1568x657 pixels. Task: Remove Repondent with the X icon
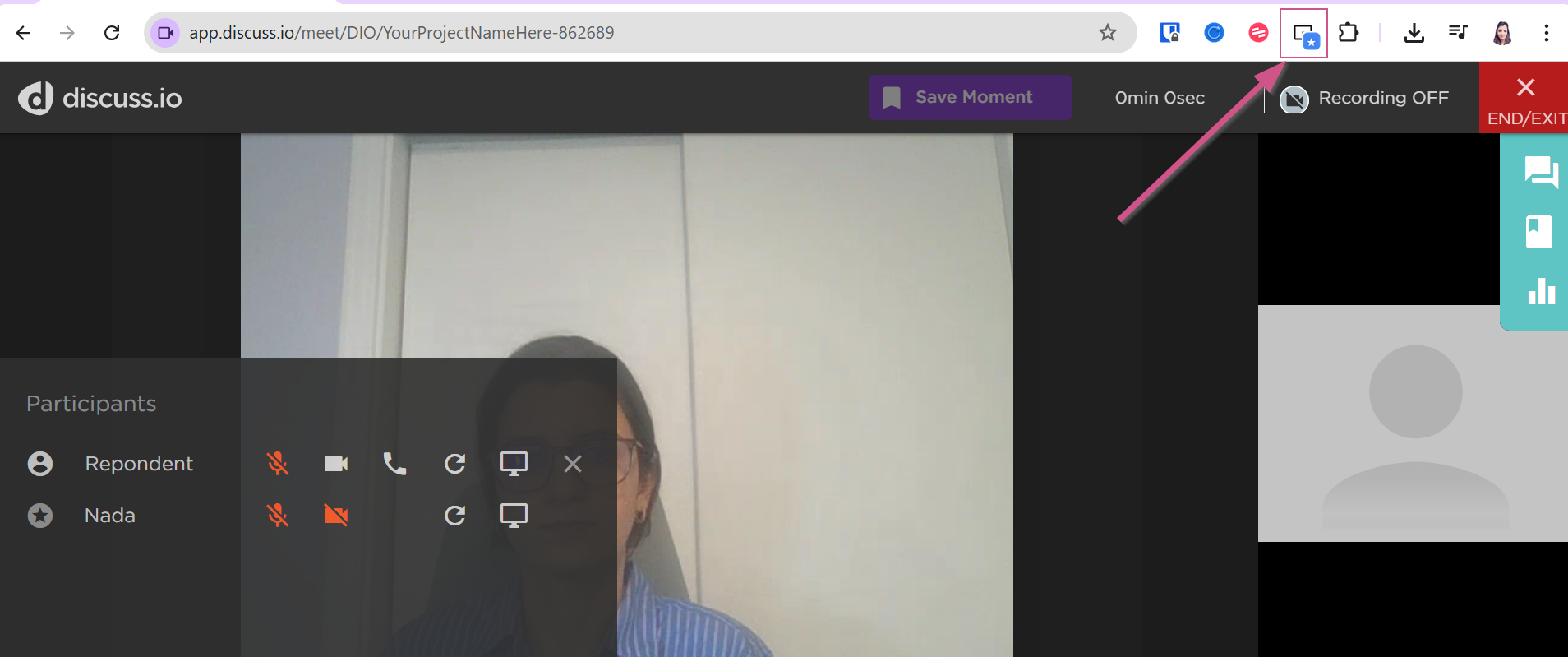(573, 464)
